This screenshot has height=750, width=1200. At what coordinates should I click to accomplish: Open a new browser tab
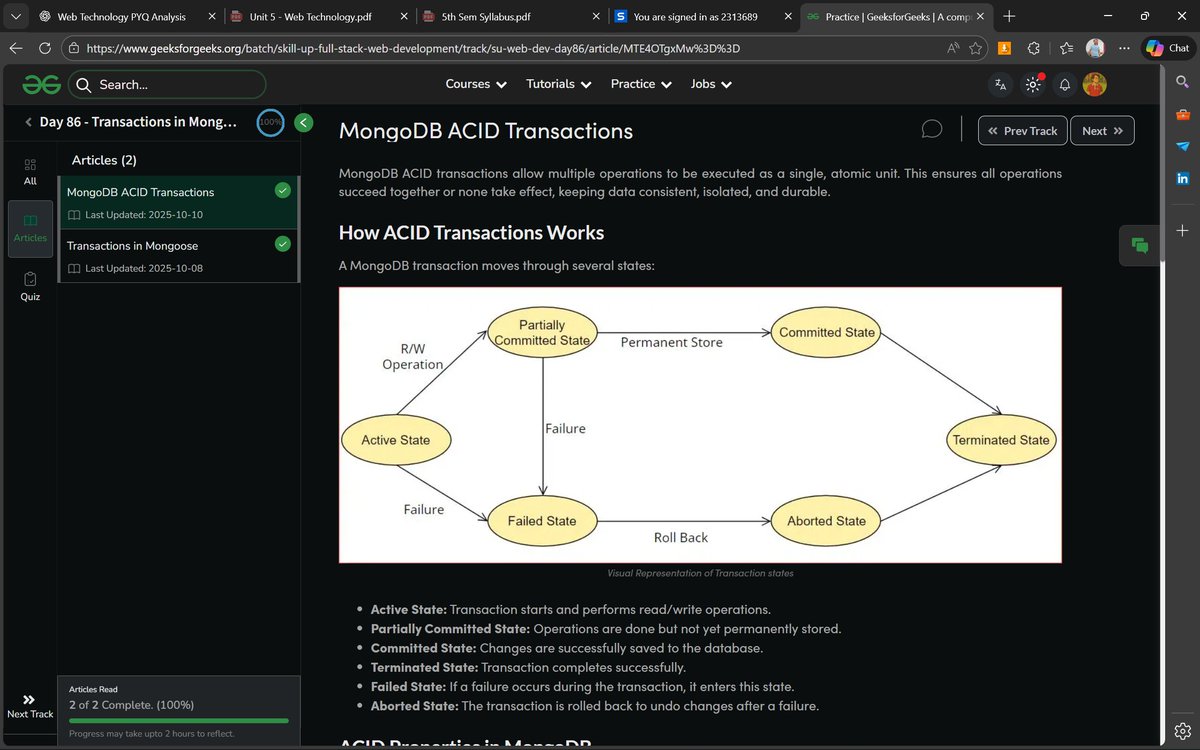point(1009,16)
